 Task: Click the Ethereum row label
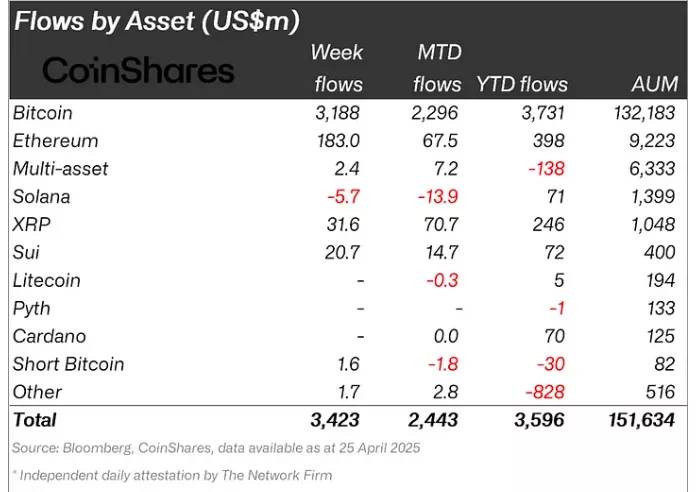55,141
